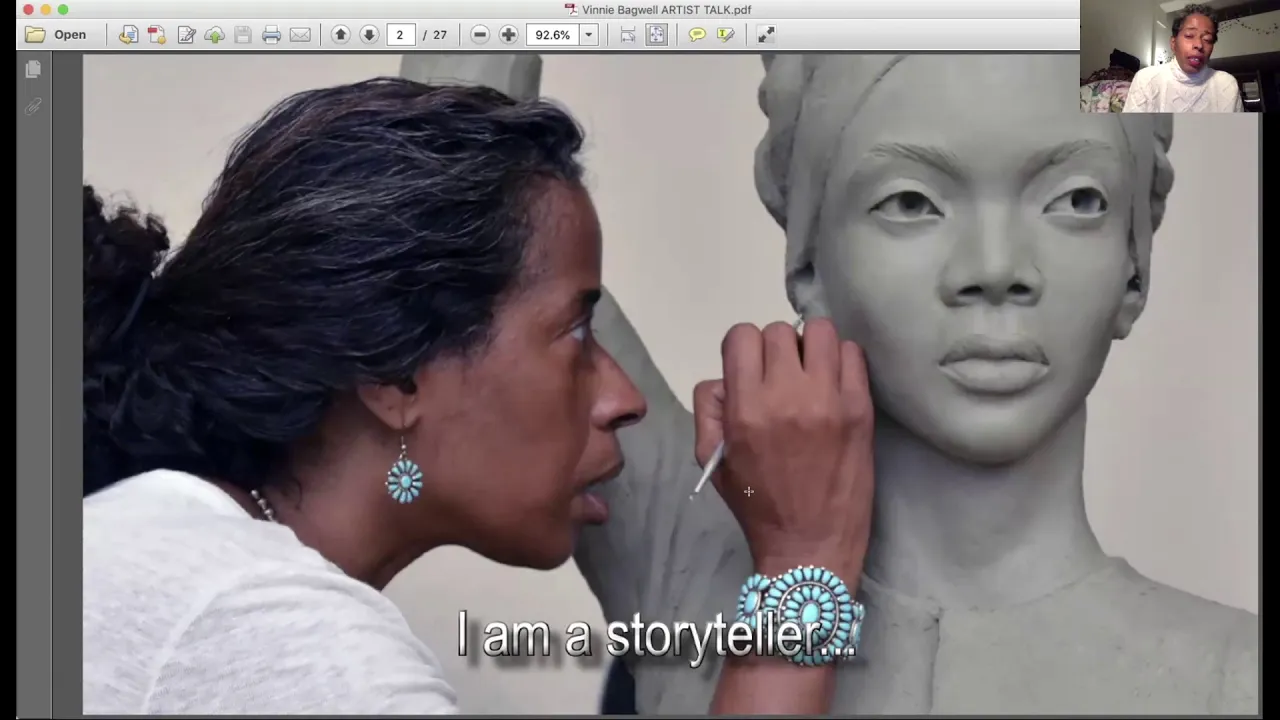Click the Edit/sign document icon
This screenshot has width=1280, height=720.
click(x=186, y=35)
